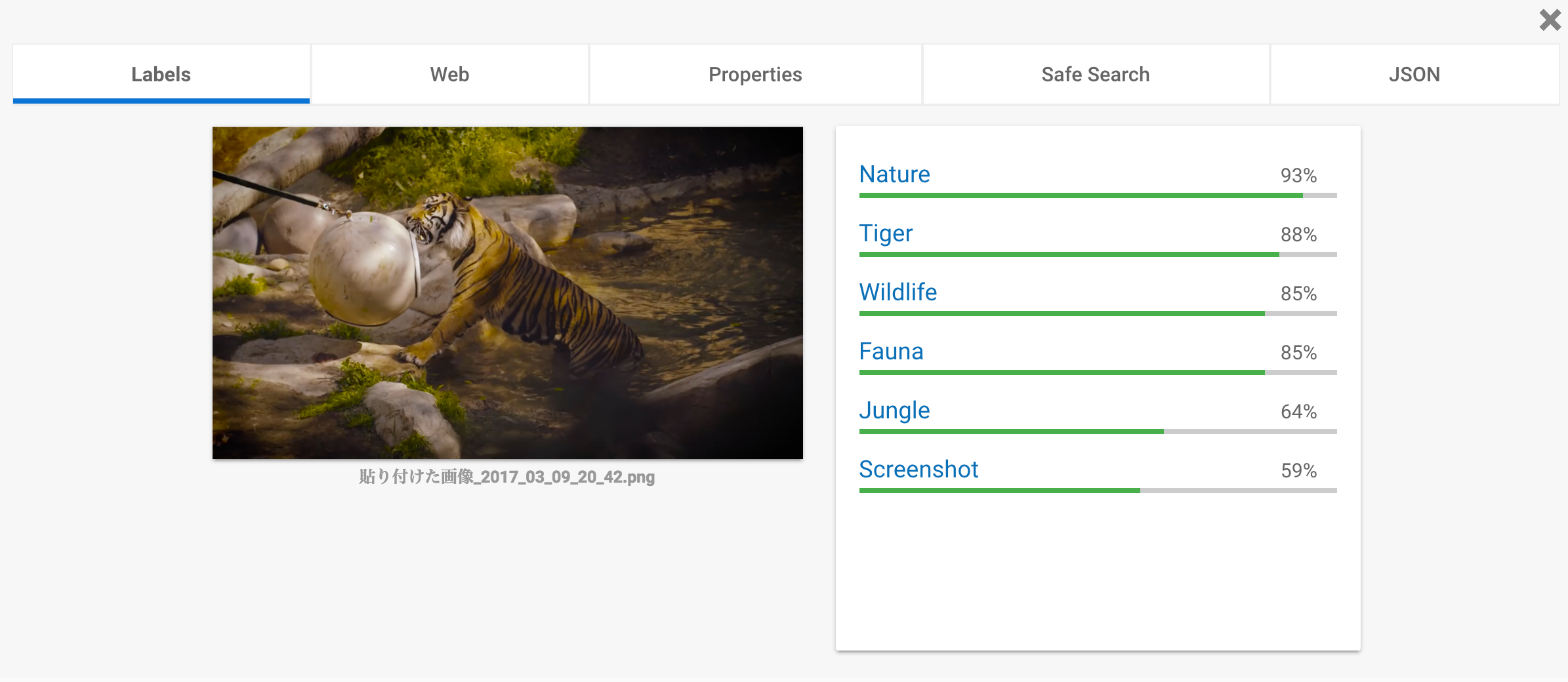Close the results panel with X icon
The image size is (1568, 682).
[x=1550, y=20]
